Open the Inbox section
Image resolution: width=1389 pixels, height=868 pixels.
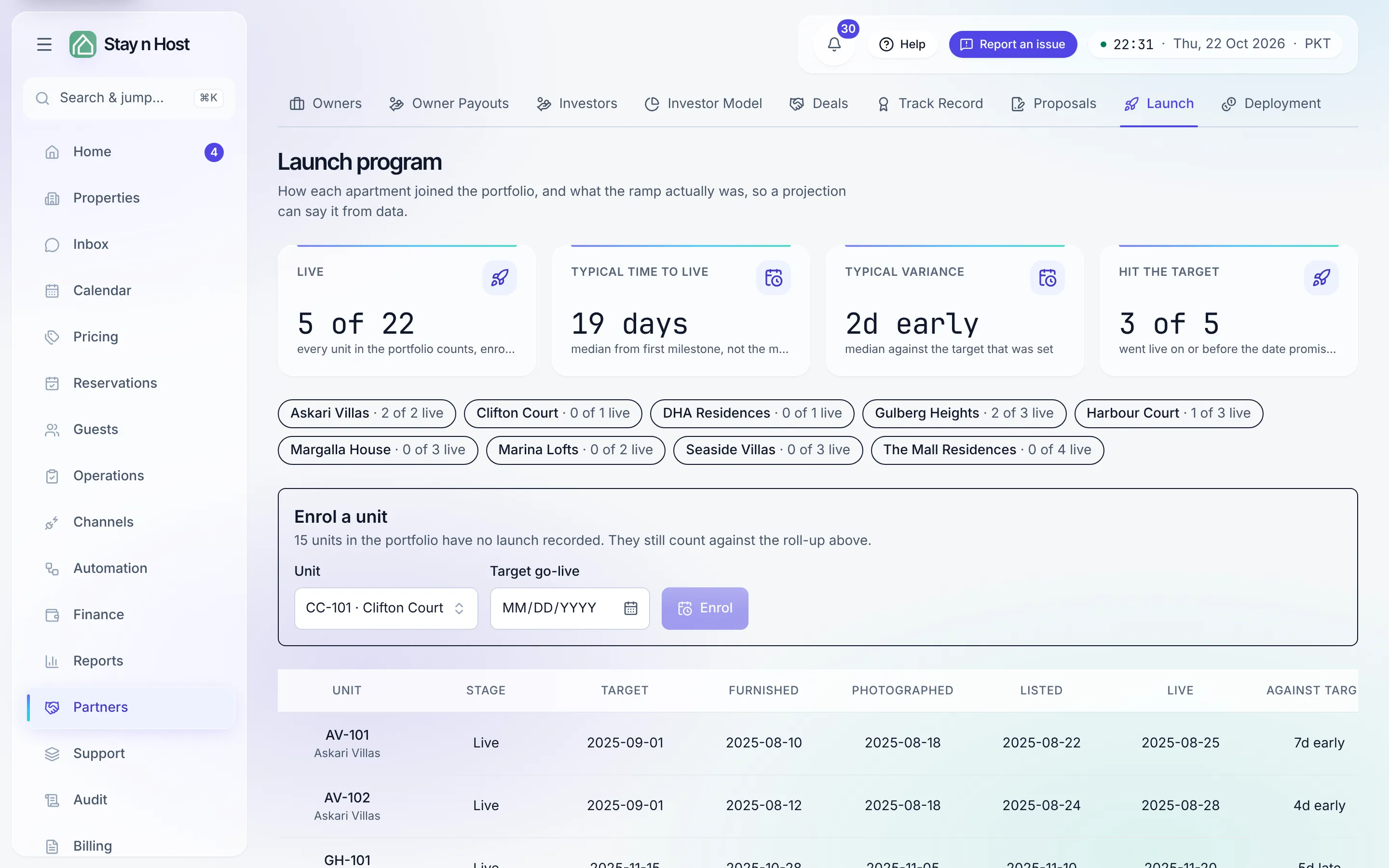click(x=130, y=244)
